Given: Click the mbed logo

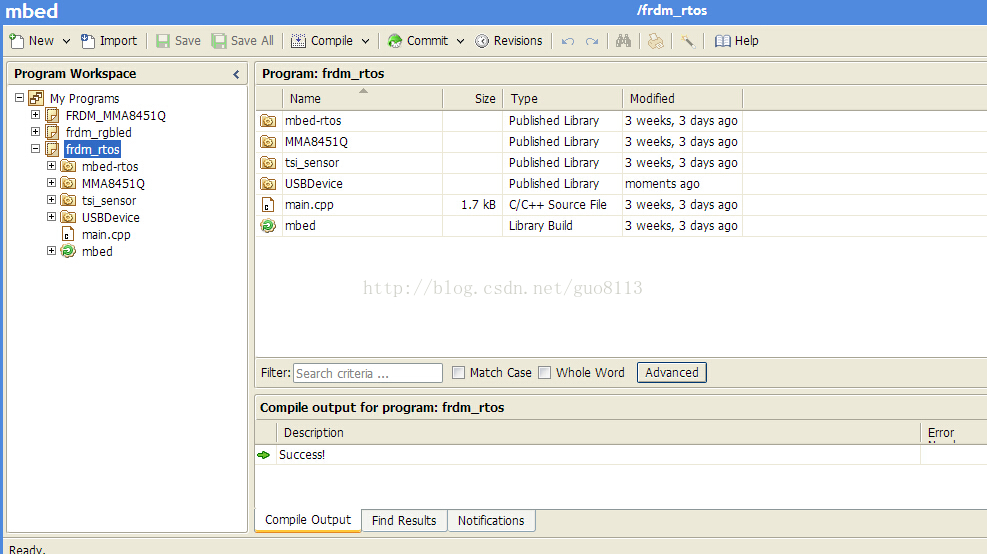Looking at the screenshot, I should pos(31,11).
